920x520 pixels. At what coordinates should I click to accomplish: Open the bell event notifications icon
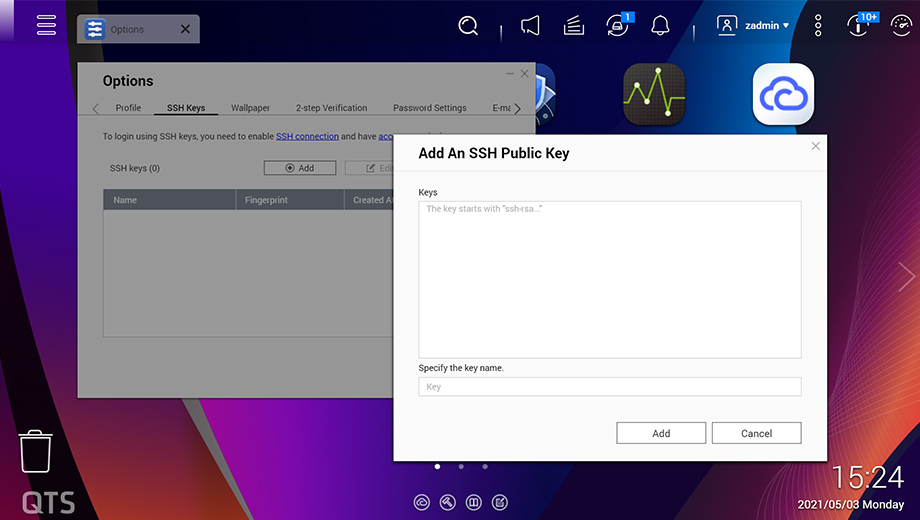point(660,26)
